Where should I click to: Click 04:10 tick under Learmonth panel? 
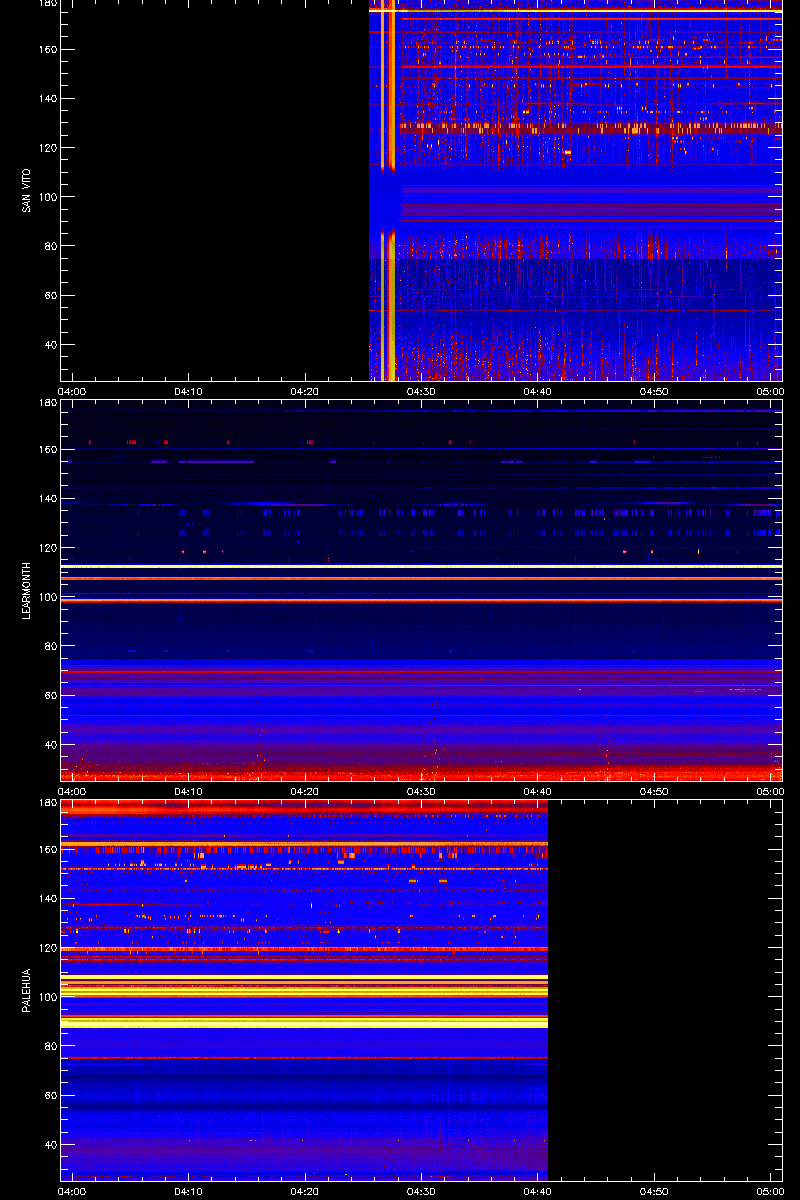[188, 791]
